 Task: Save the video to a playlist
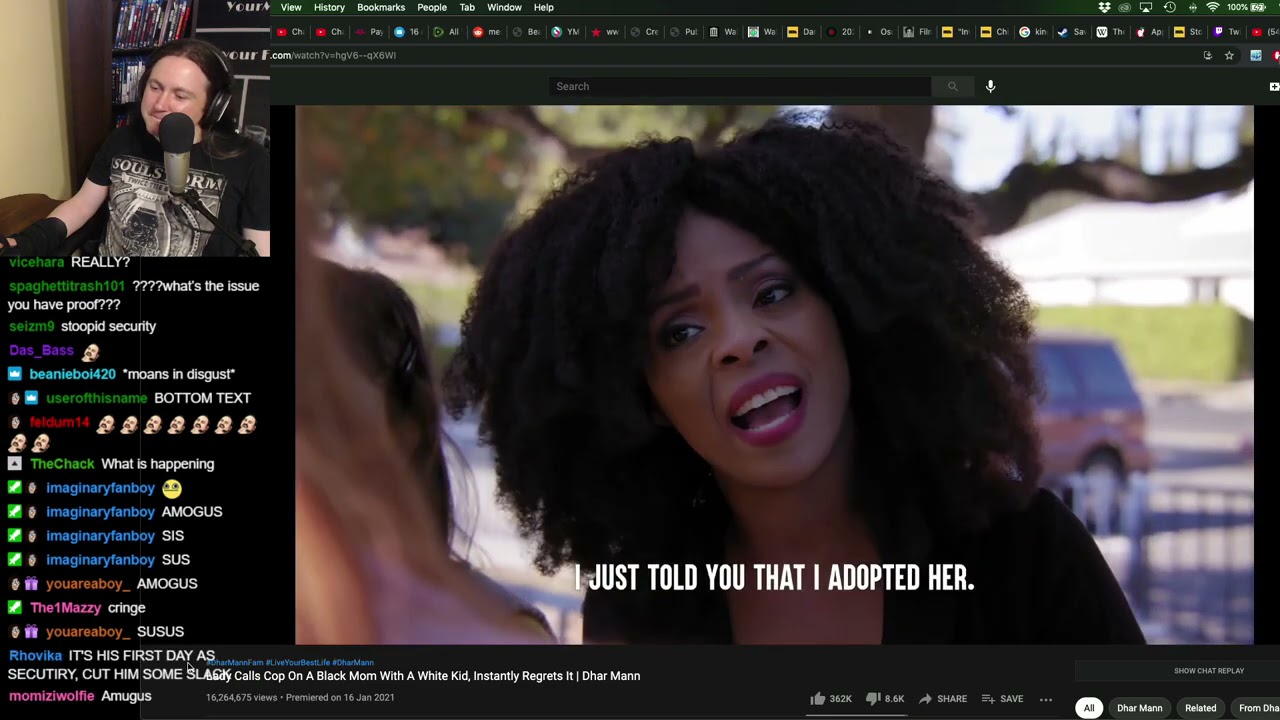pos(1002,699)
